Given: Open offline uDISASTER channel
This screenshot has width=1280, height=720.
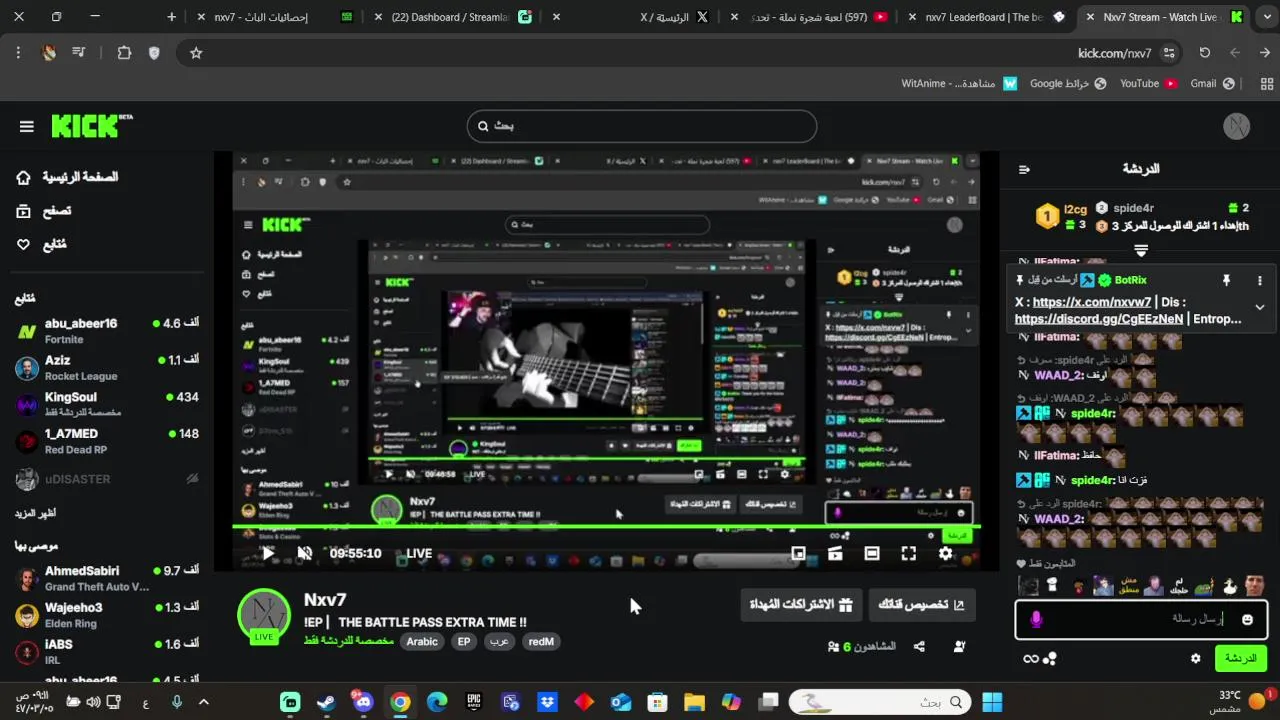Looking at the screenshot, I should pyautogui.click(x=106, y=479).
